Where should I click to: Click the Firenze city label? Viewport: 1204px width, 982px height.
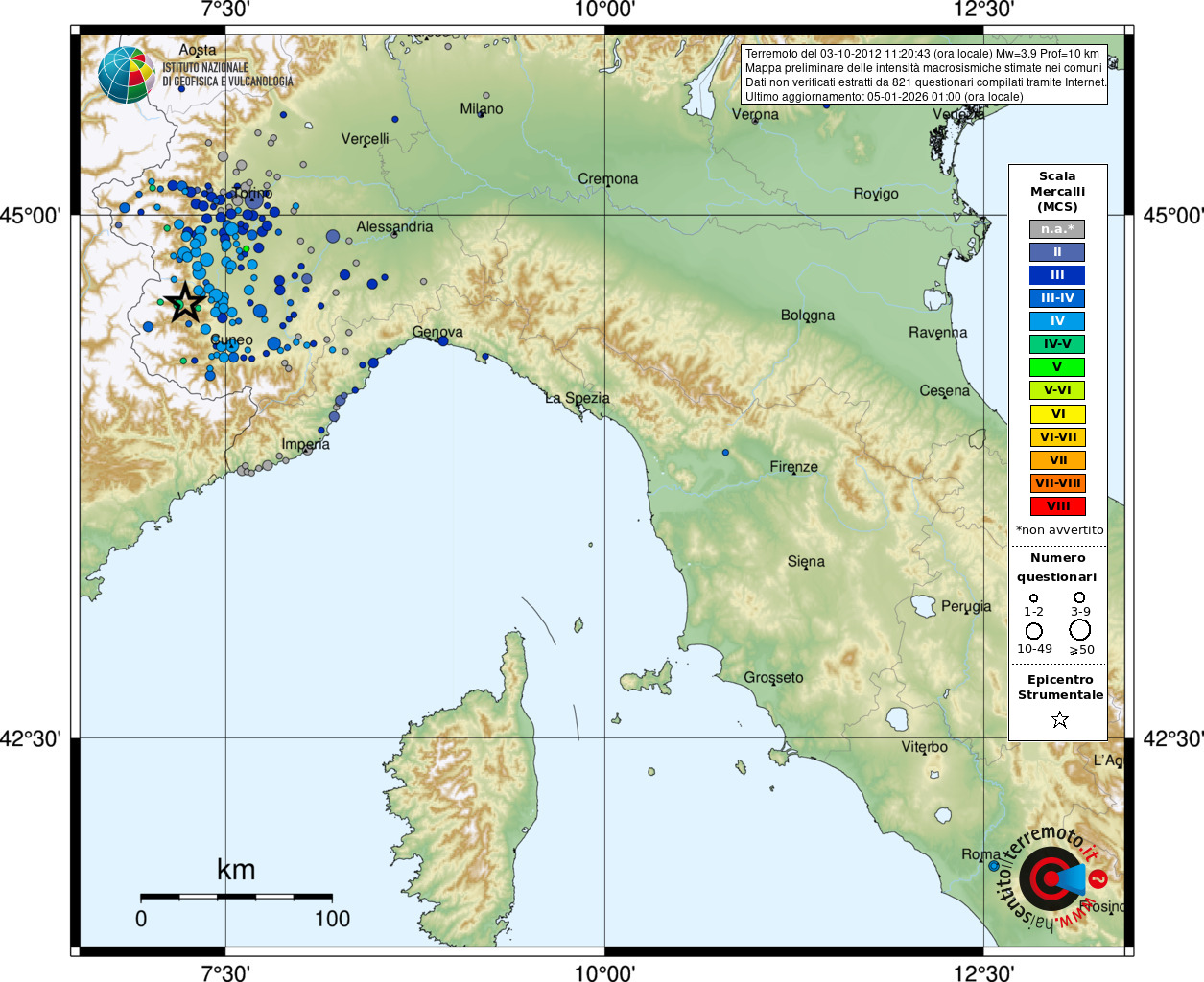(x=794, y=467)
